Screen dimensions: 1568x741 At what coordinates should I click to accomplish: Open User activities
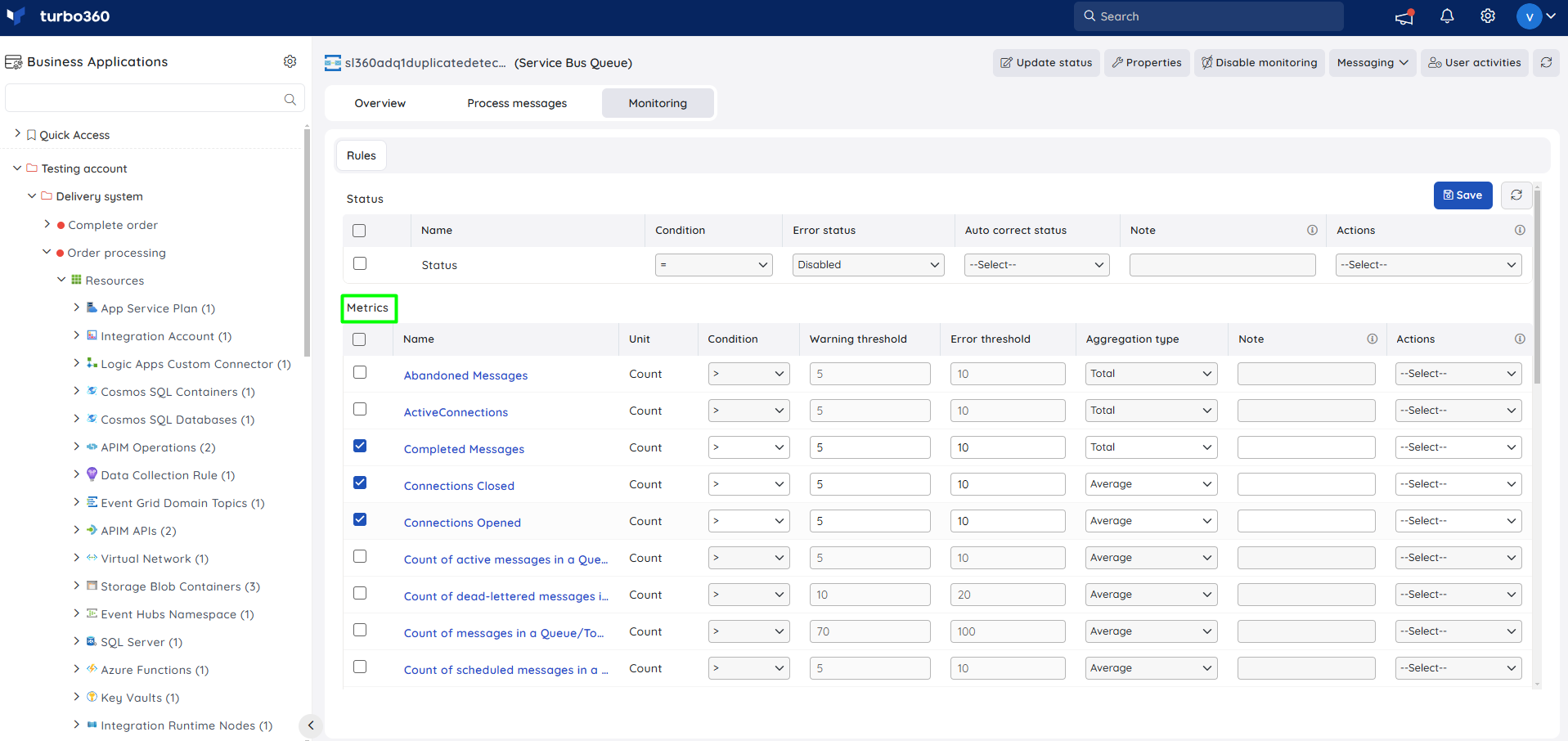tap(1475, 62)
